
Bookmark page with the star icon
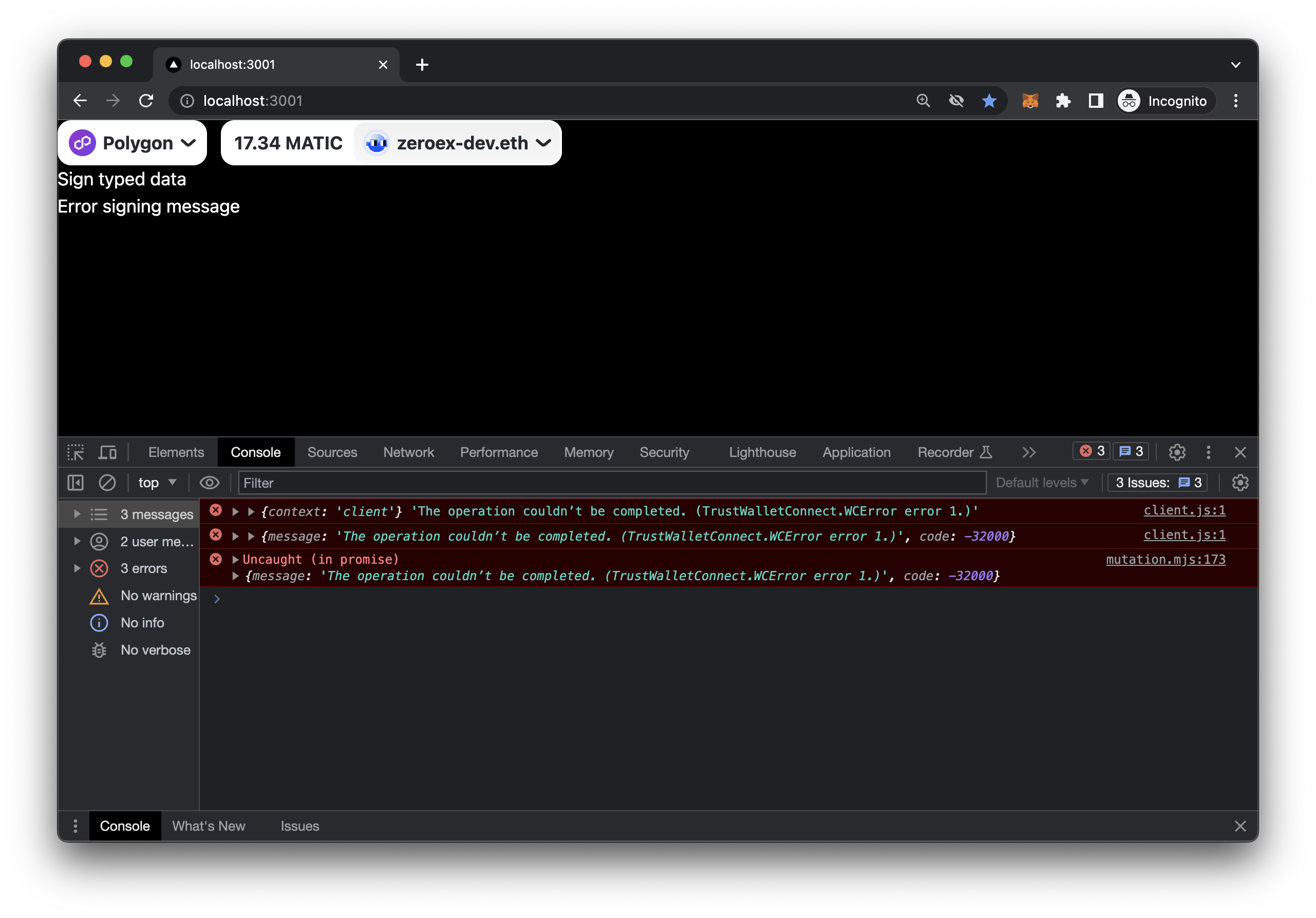989,101
